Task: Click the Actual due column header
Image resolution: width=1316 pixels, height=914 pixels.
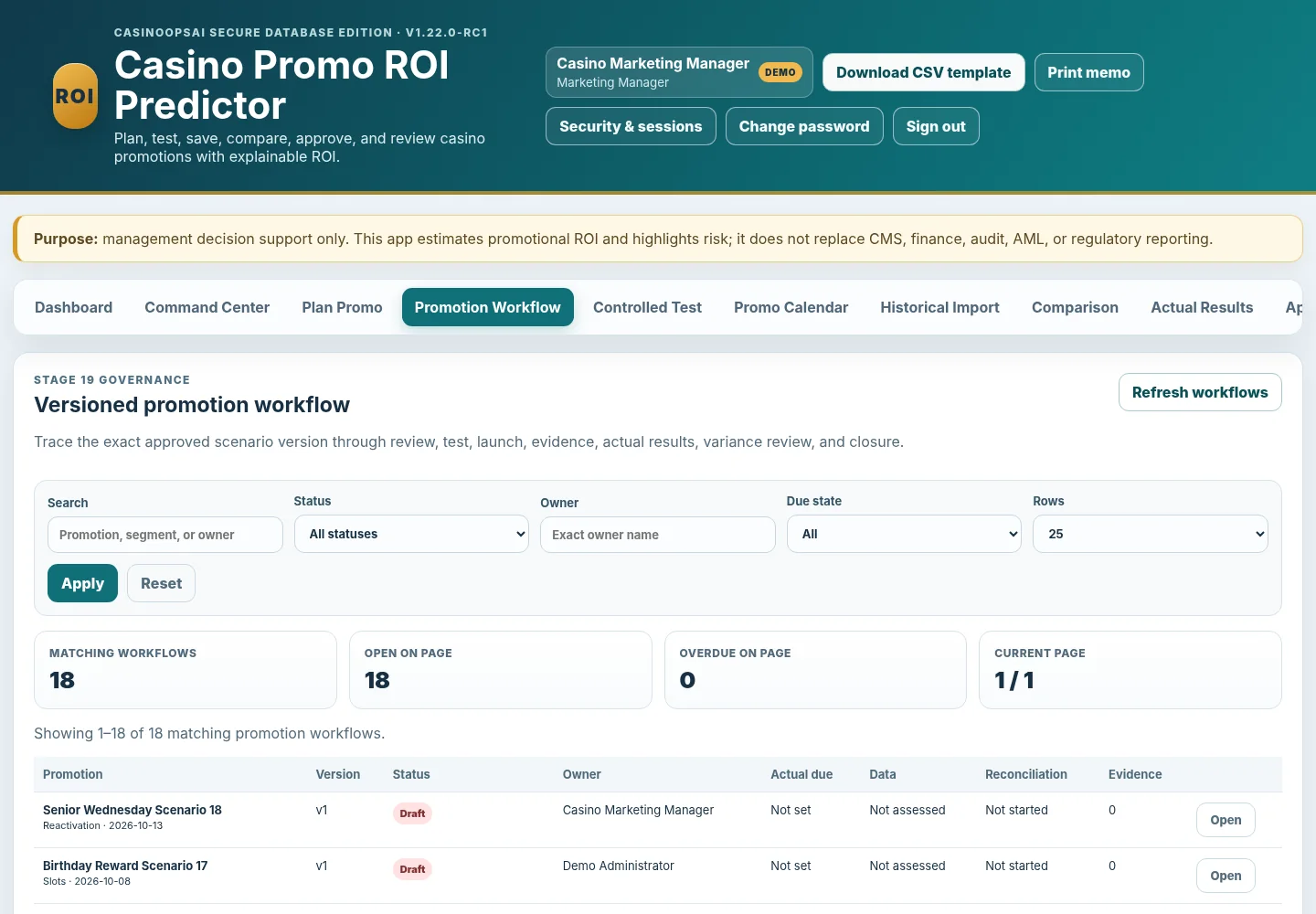Action: [x=801, y=774]
